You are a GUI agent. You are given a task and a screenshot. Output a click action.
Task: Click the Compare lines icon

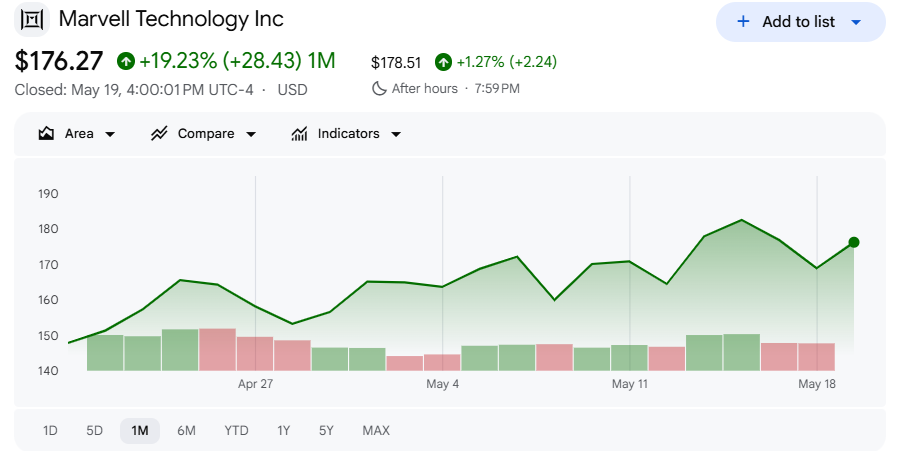(159, 134)
